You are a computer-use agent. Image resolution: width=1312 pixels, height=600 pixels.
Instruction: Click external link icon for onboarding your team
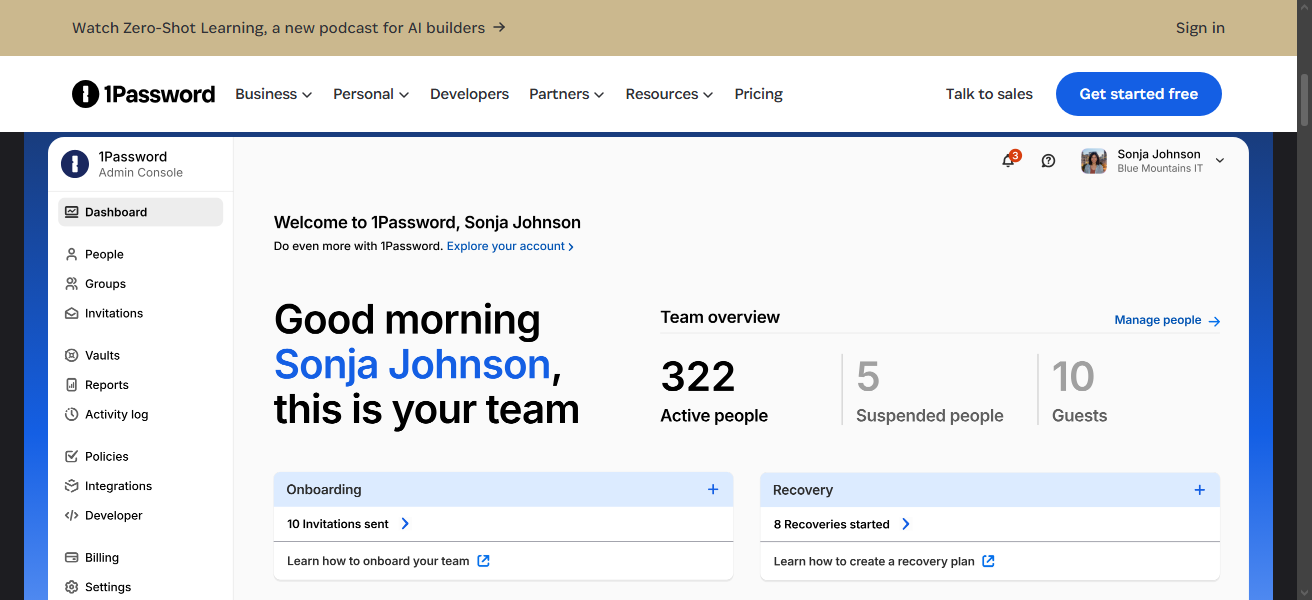483,561
